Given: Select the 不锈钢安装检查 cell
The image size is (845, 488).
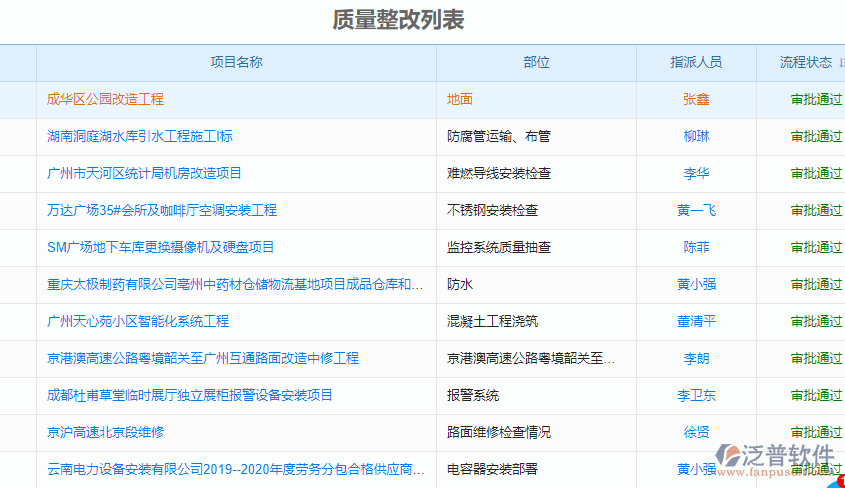Looking at the screenshot, I should point(492,210).
